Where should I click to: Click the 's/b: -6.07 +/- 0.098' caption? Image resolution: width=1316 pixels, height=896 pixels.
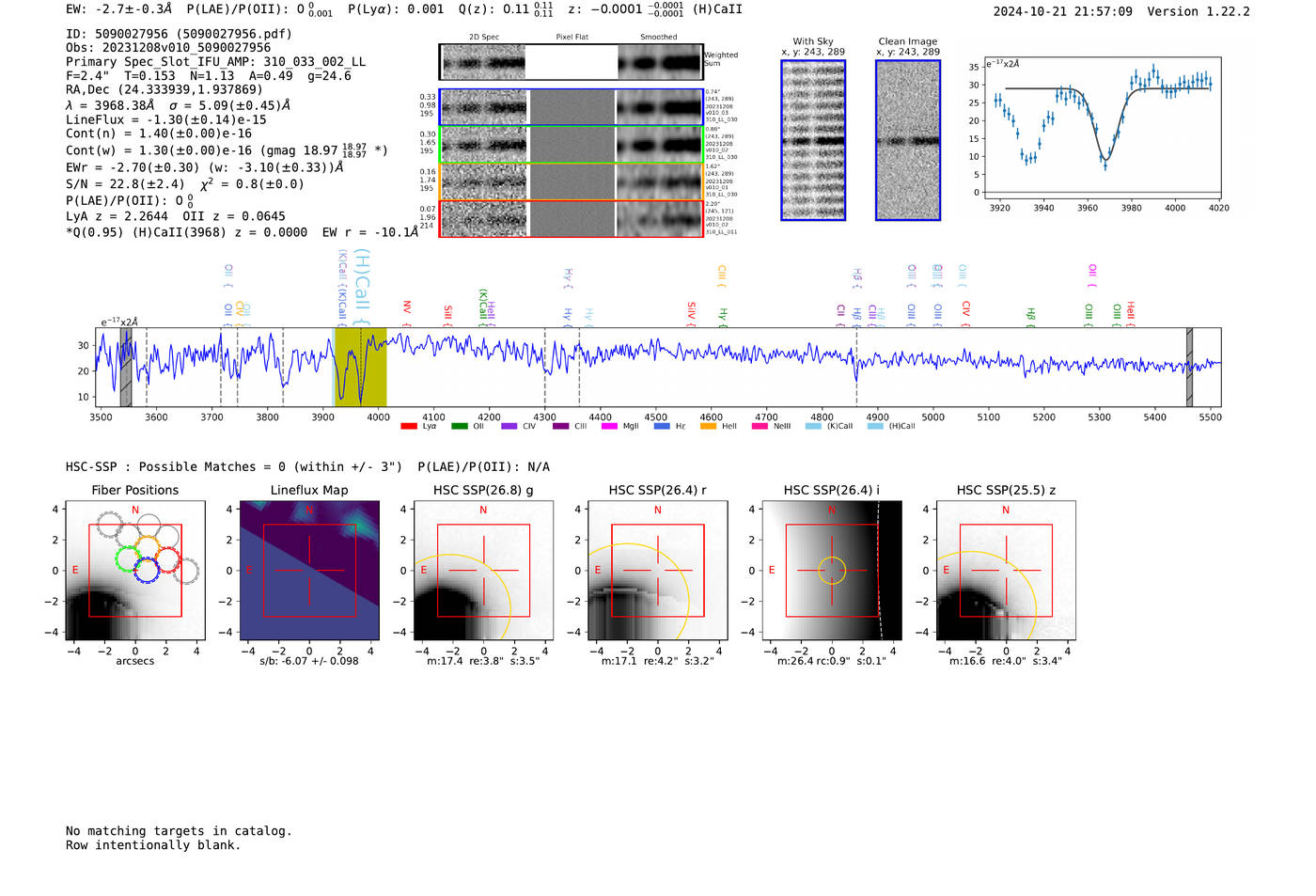click(309, 661)
